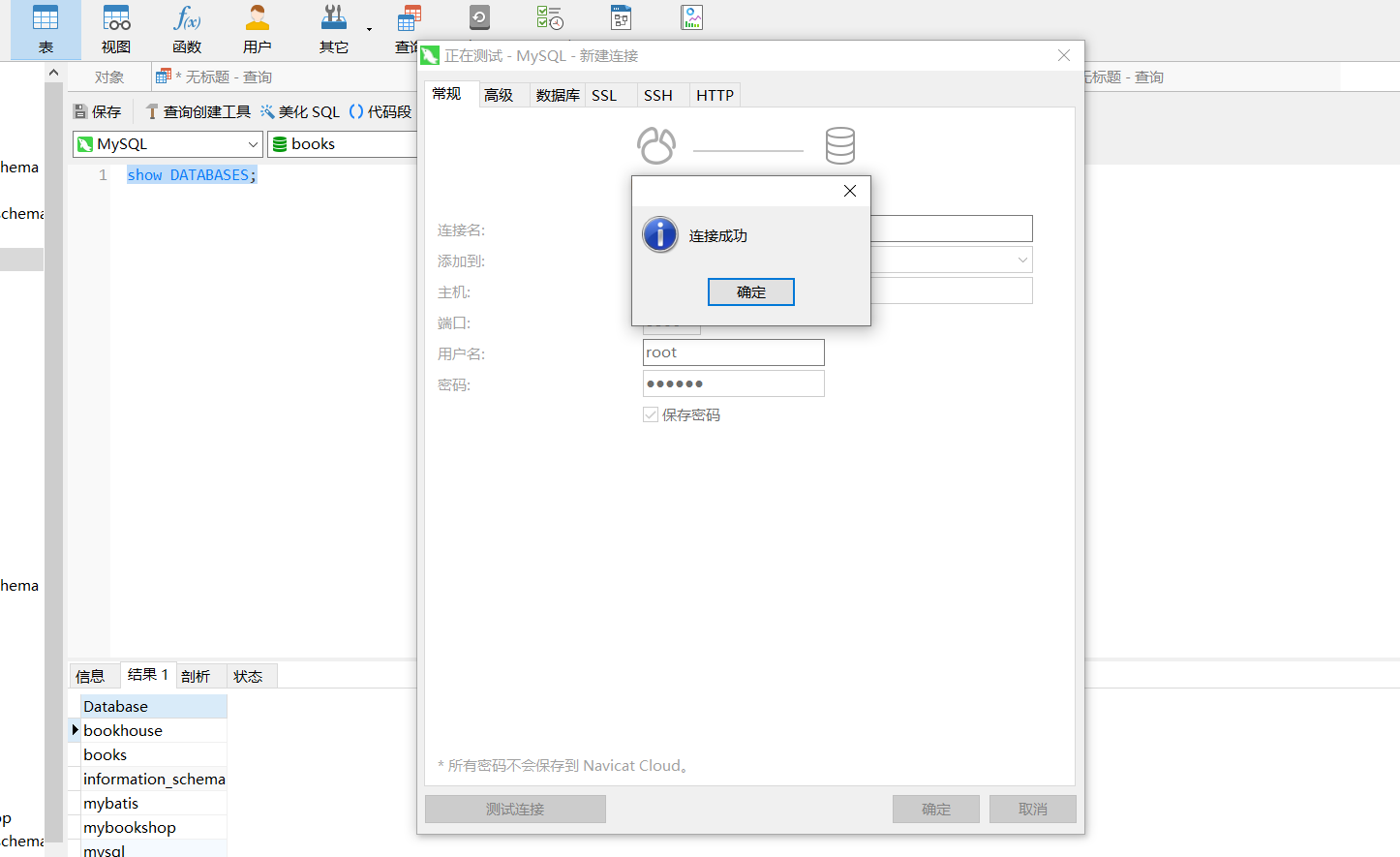This screenshot has height=857, width=1400.
Task: Click the Navicat logo in the connection diagram
Action: 656,146
